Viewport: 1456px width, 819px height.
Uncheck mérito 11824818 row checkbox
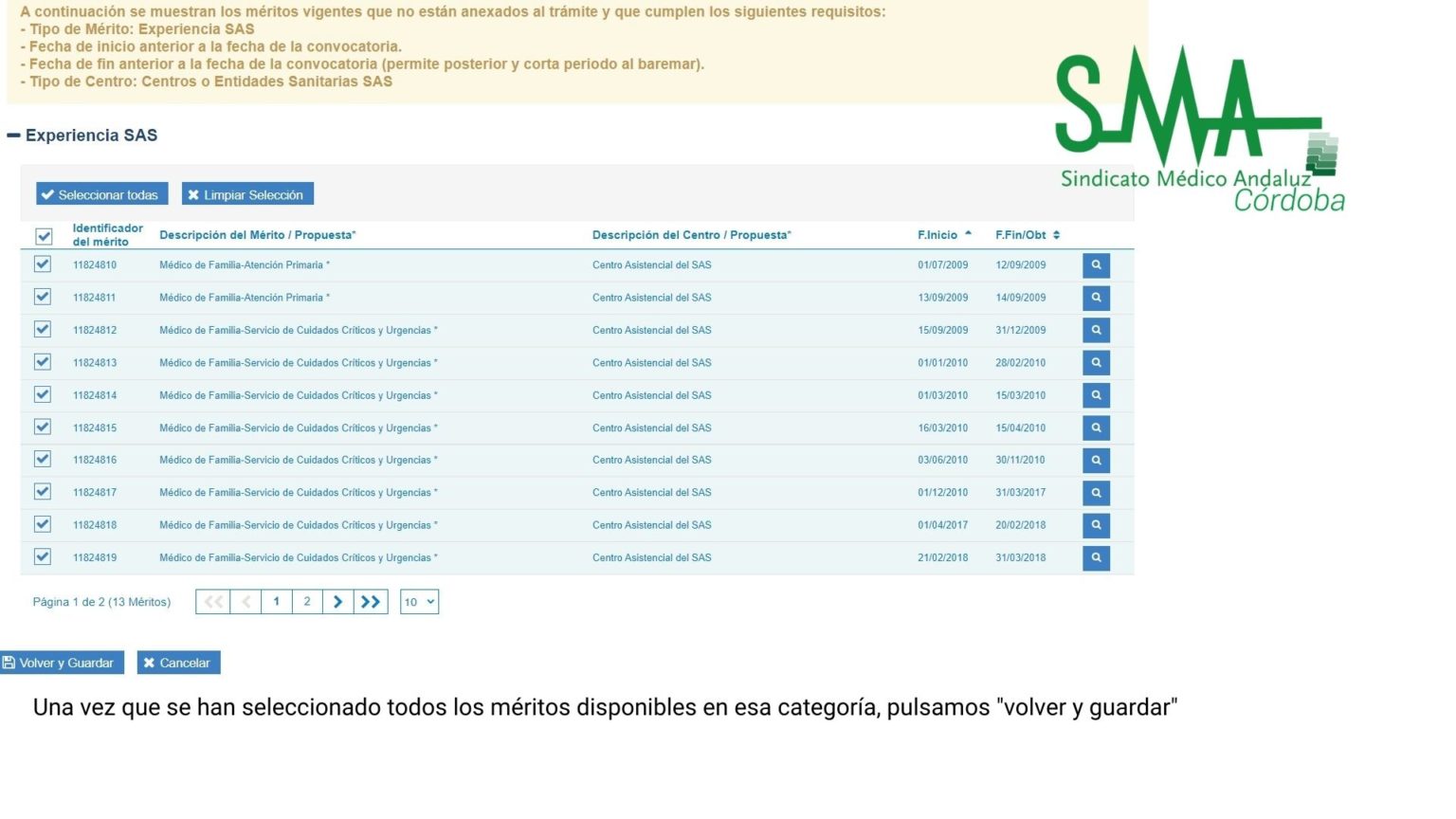42,524
